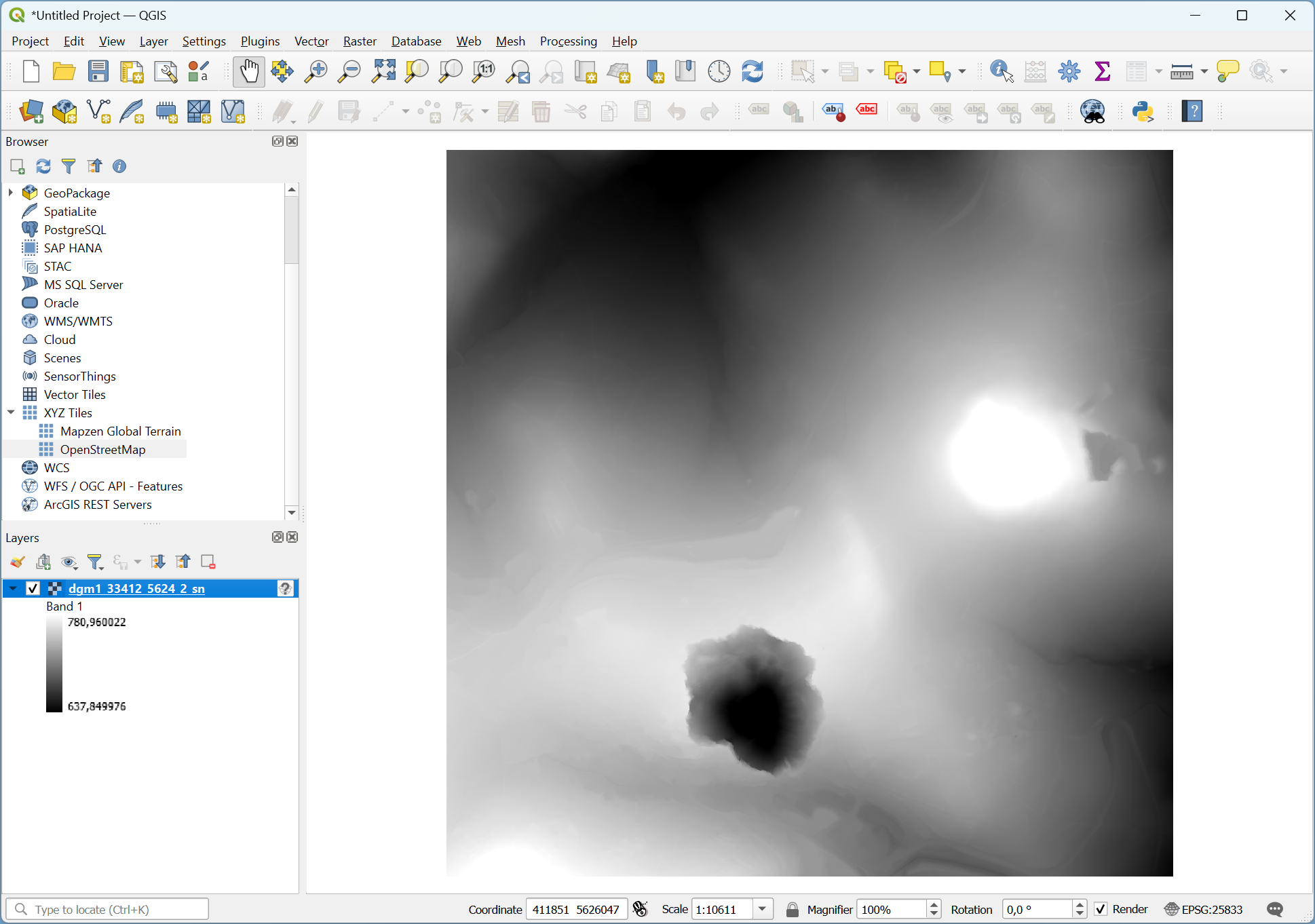Toggle the scale lock icon
This screenshot has width=1315, height=924.
[792, 909]
